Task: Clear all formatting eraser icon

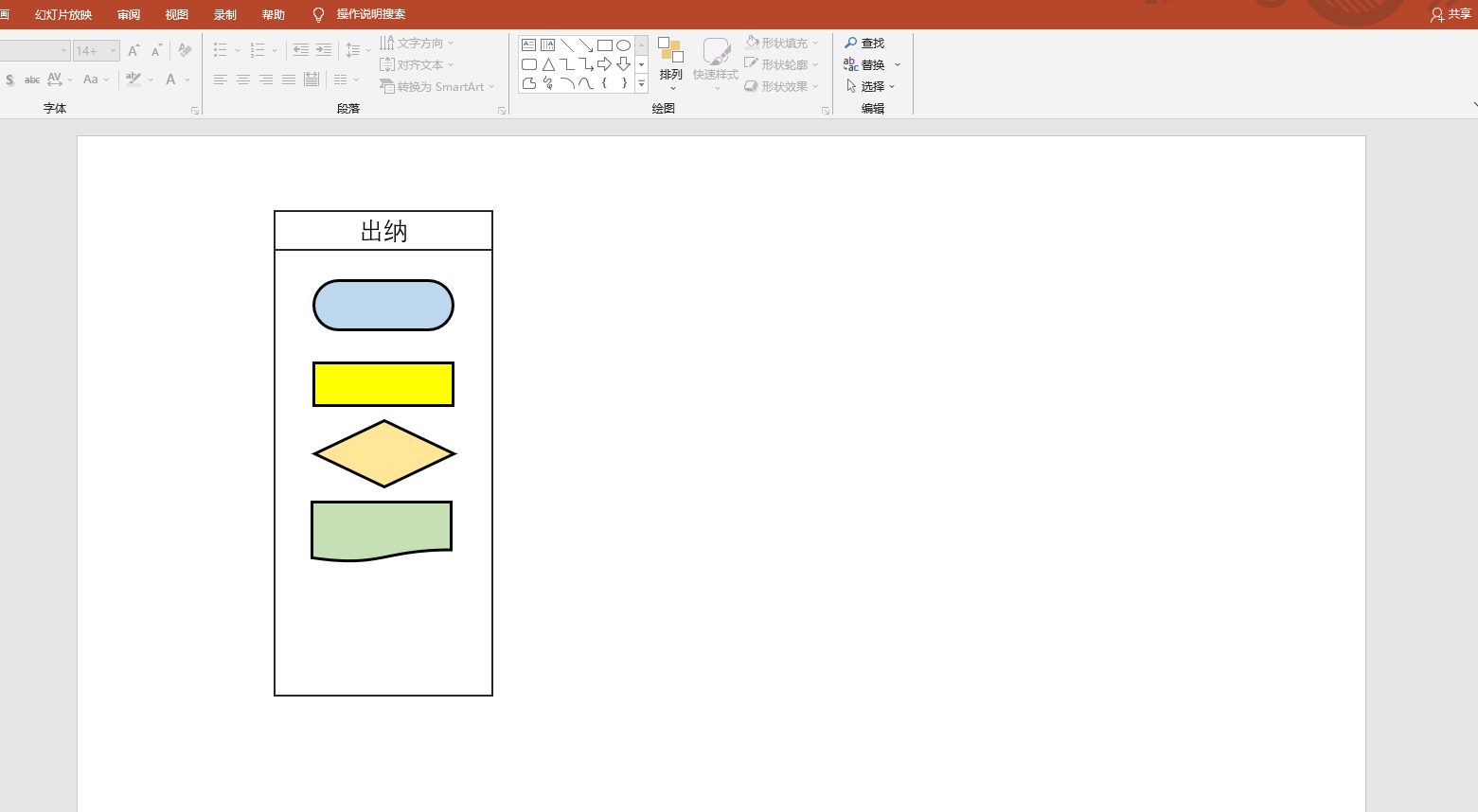Action: pos(185,50)
